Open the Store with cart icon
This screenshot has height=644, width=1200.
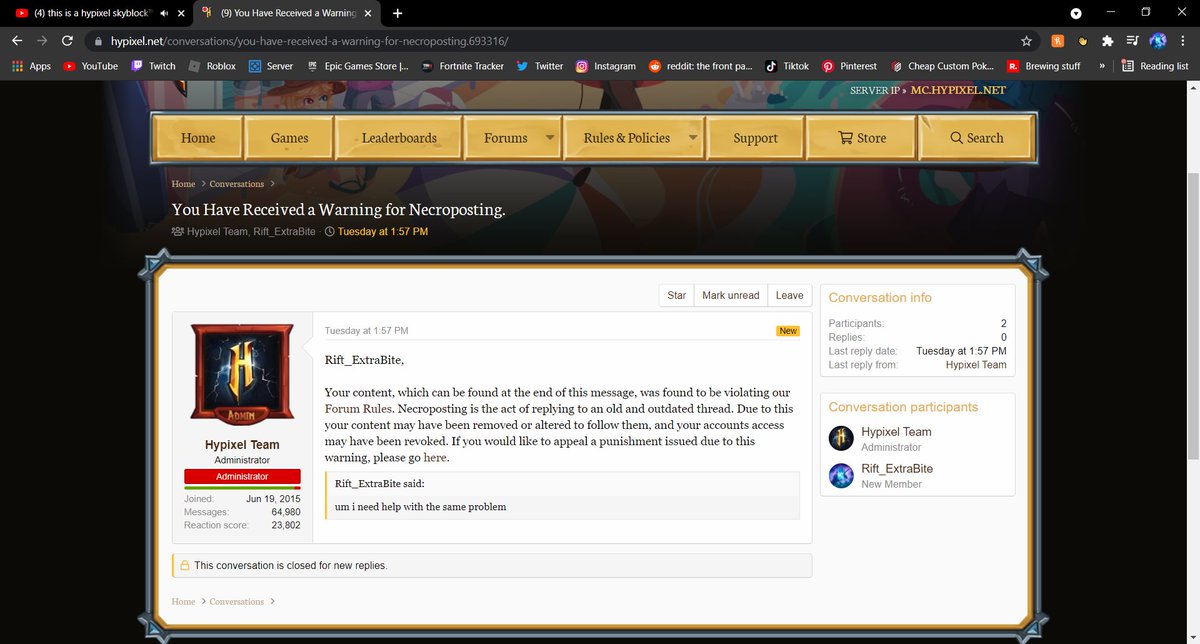pos(862,138)
